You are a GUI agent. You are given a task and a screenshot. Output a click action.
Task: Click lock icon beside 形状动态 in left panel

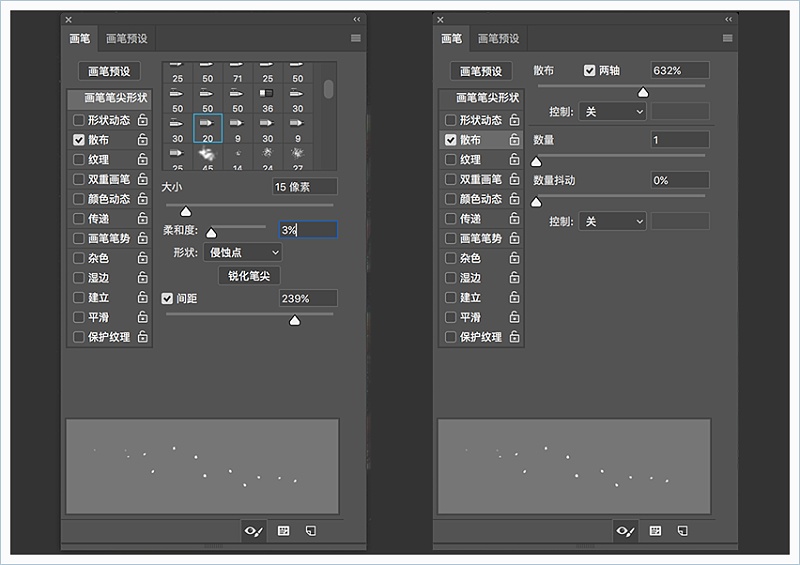(143, 120)
